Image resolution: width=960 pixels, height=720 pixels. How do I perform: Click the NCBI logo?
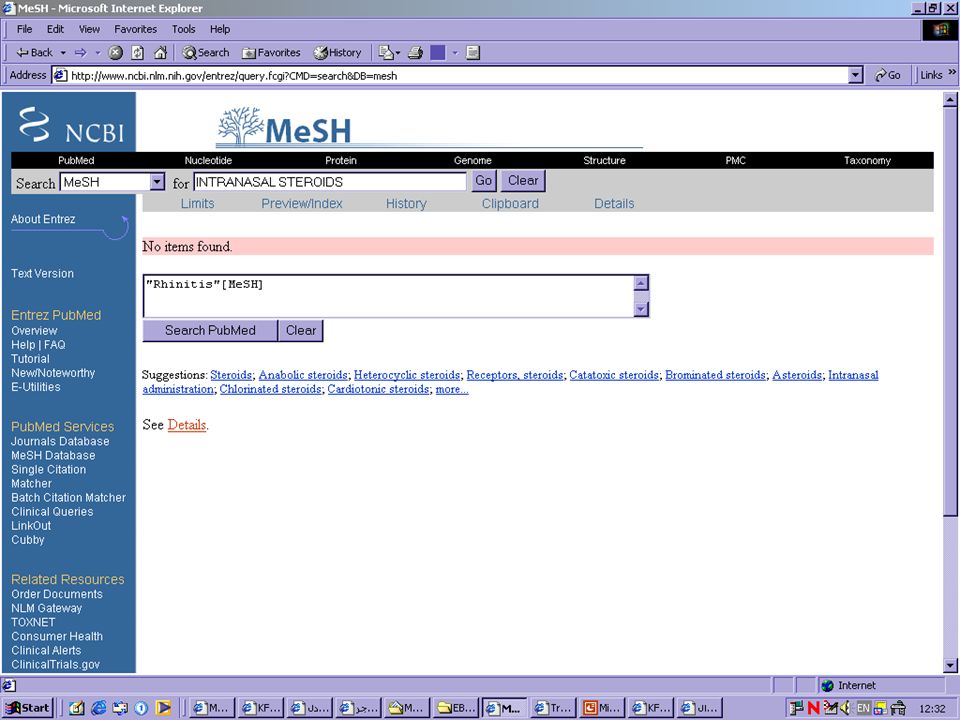pyautogui.click(x=70, y=124)
